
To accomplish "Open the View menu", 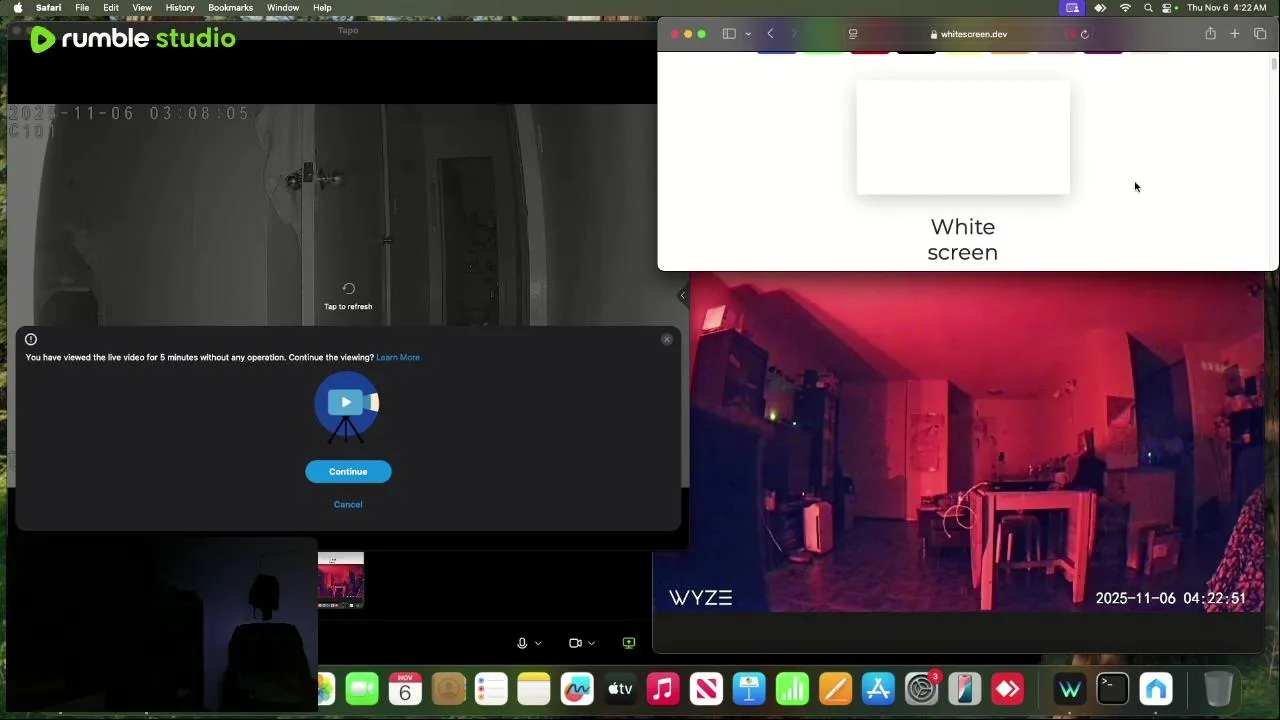I will [x=142, y=8].
